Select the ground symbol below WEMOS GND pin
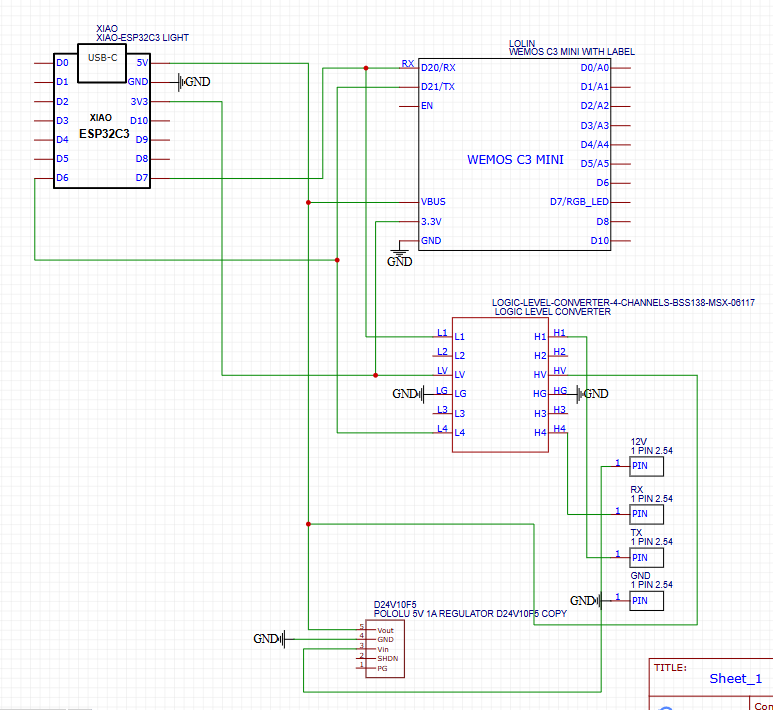The width and height of the screenshot is (773, 710). point(399,260)
